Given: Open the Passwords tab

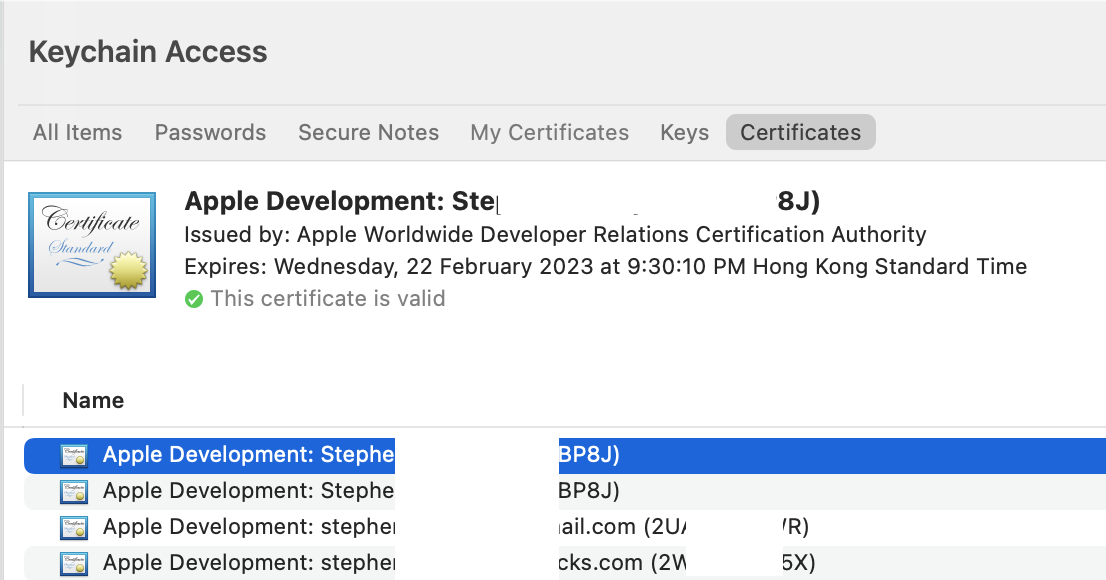Looking at the screenshot, I should click(x=210, y=133).
